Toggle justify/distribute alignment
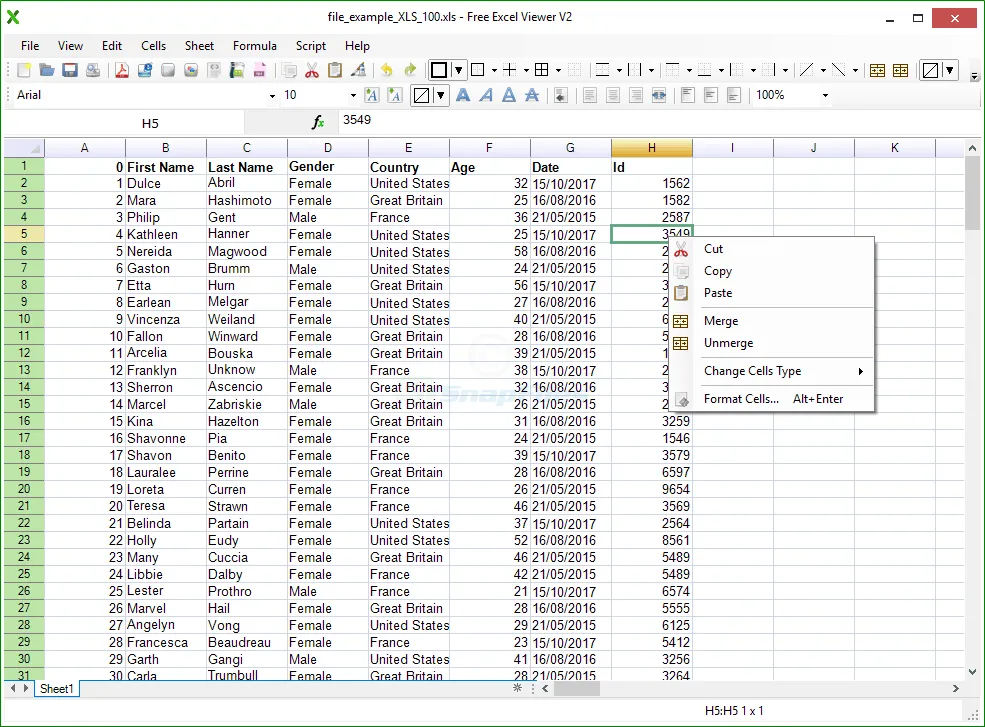 click(x=659, y=95)
